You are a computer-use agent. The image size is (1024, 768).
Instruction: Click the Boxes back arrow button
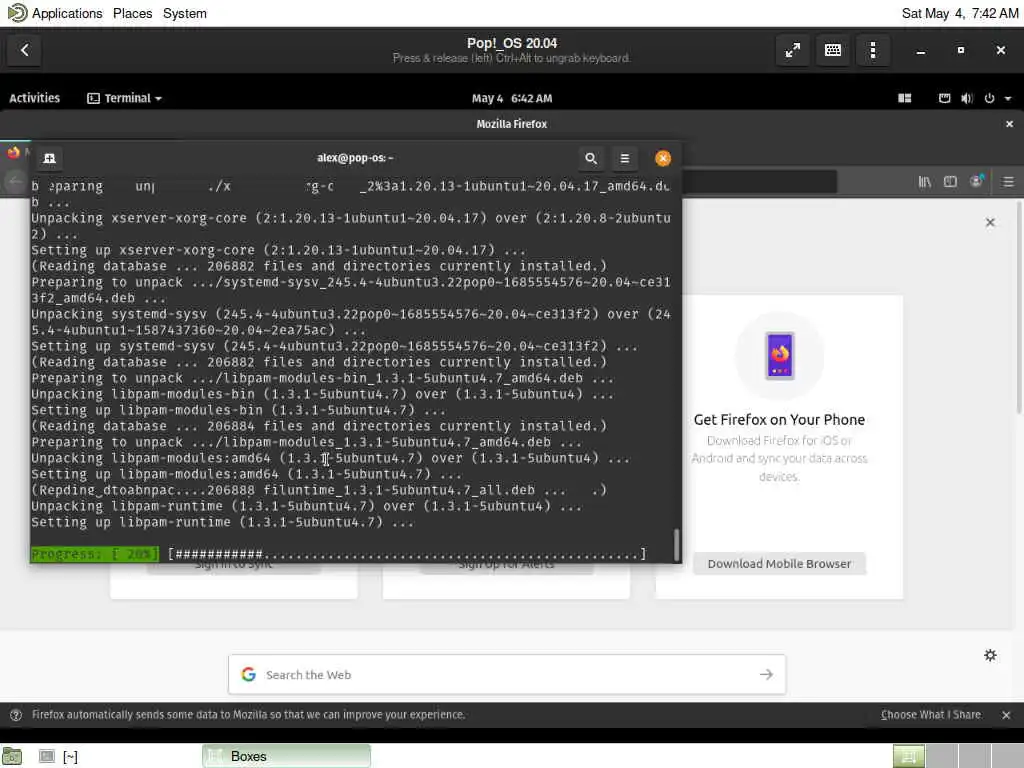24,50
